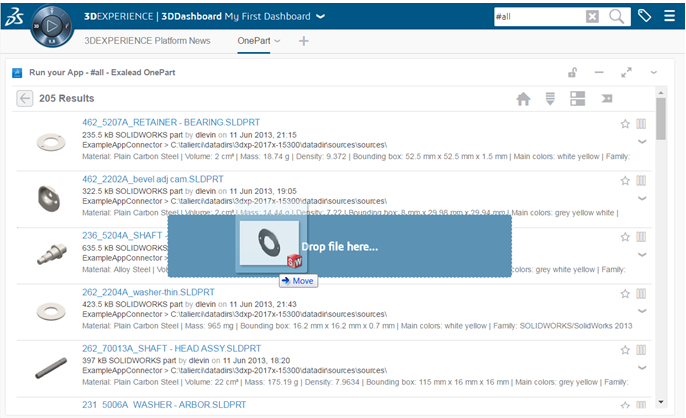
Task: Open the results filter icon
Action: (x=550, y=99)
